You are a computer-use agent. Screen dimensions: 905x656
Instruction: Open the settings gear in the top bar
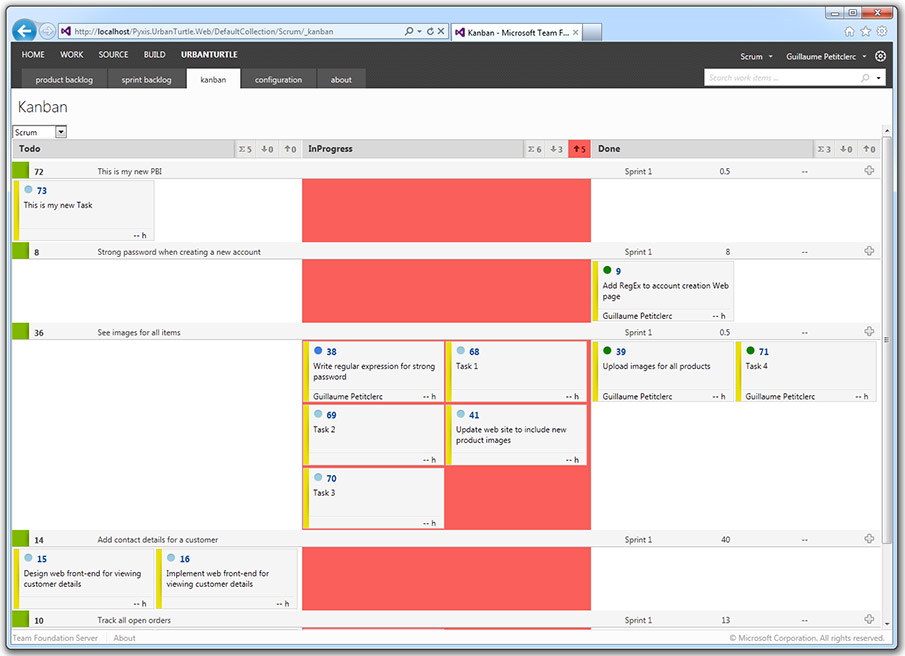878,57
